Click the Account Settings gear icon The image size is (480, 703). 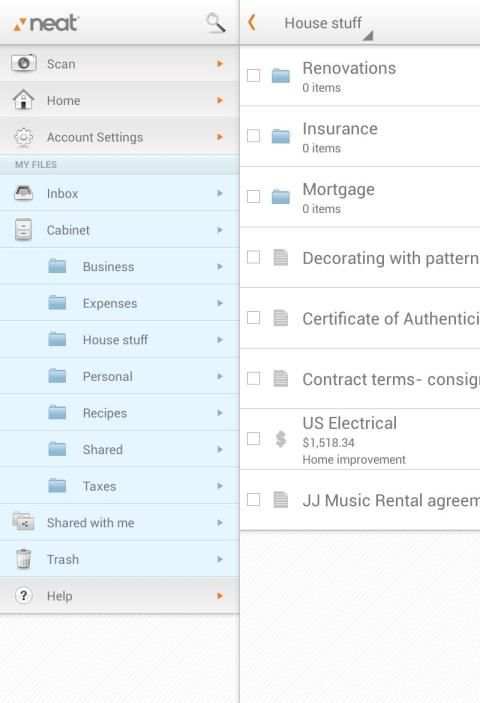click(x=23, y=137)
